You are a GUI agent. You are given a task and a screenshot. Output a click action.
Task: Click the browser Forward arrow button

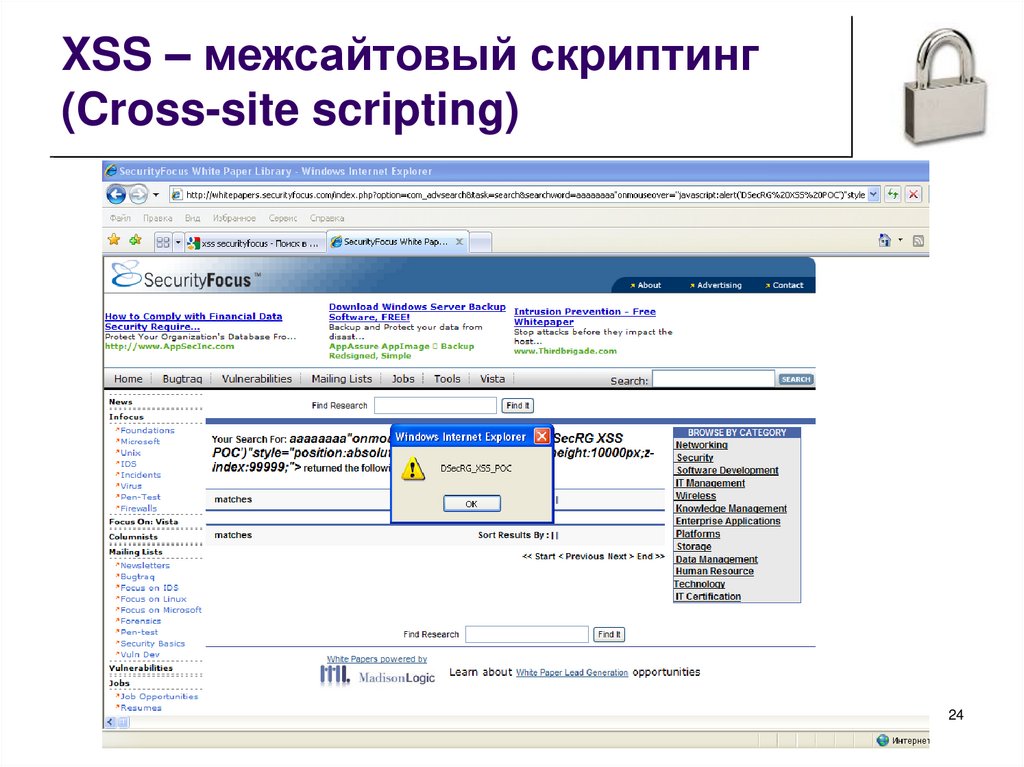pos(138,194)
